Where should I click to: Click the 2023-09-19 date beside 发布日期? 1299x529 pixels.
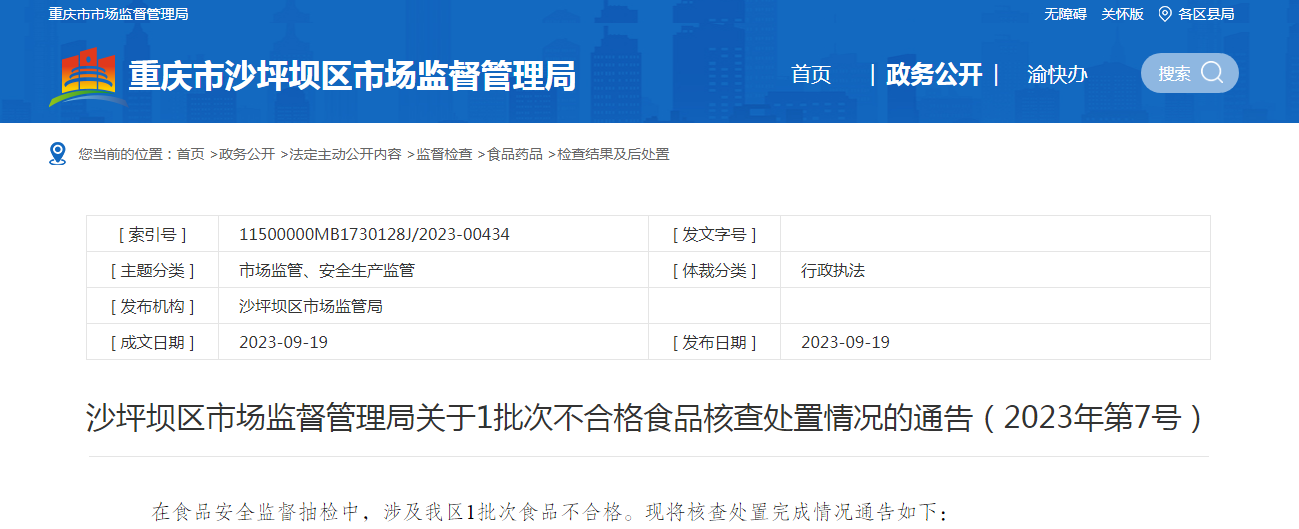pyautogui.click(x=845, y=342)
